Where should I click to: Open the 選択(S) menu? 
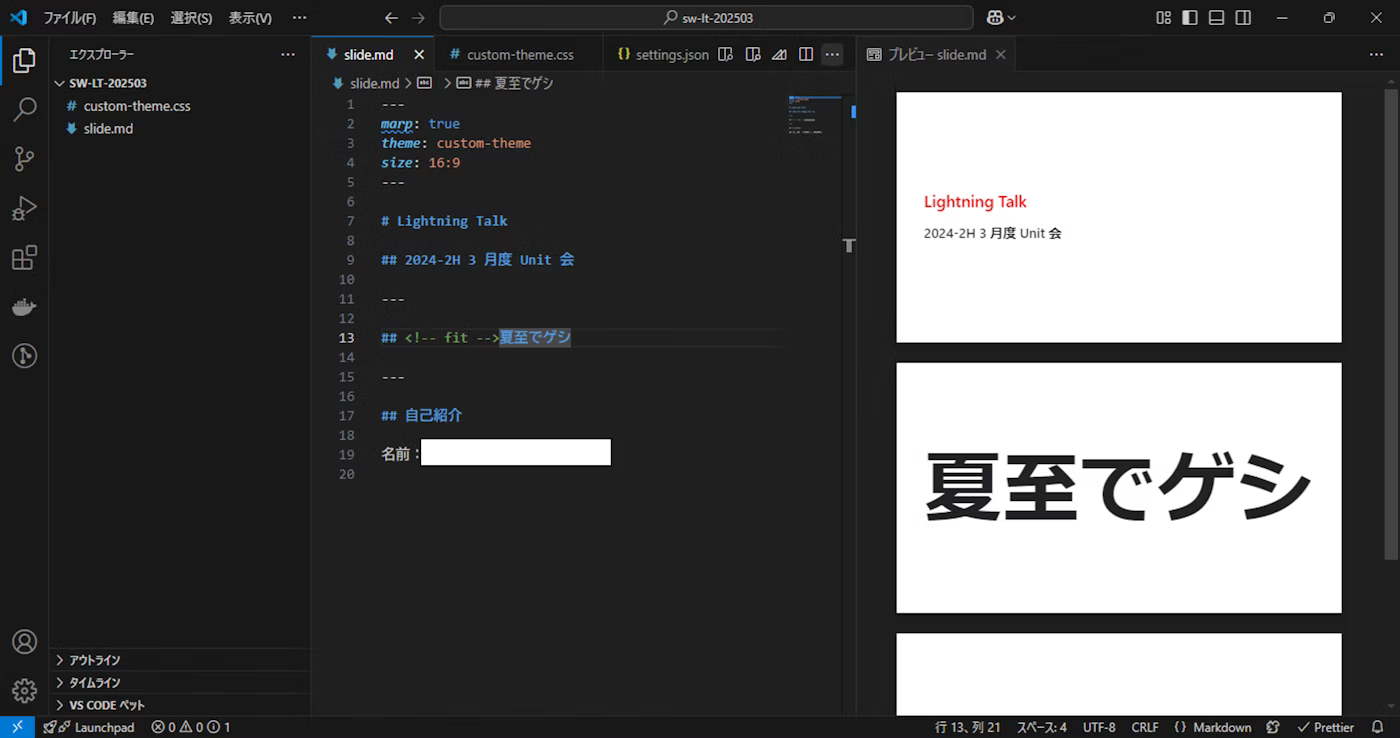191,18
